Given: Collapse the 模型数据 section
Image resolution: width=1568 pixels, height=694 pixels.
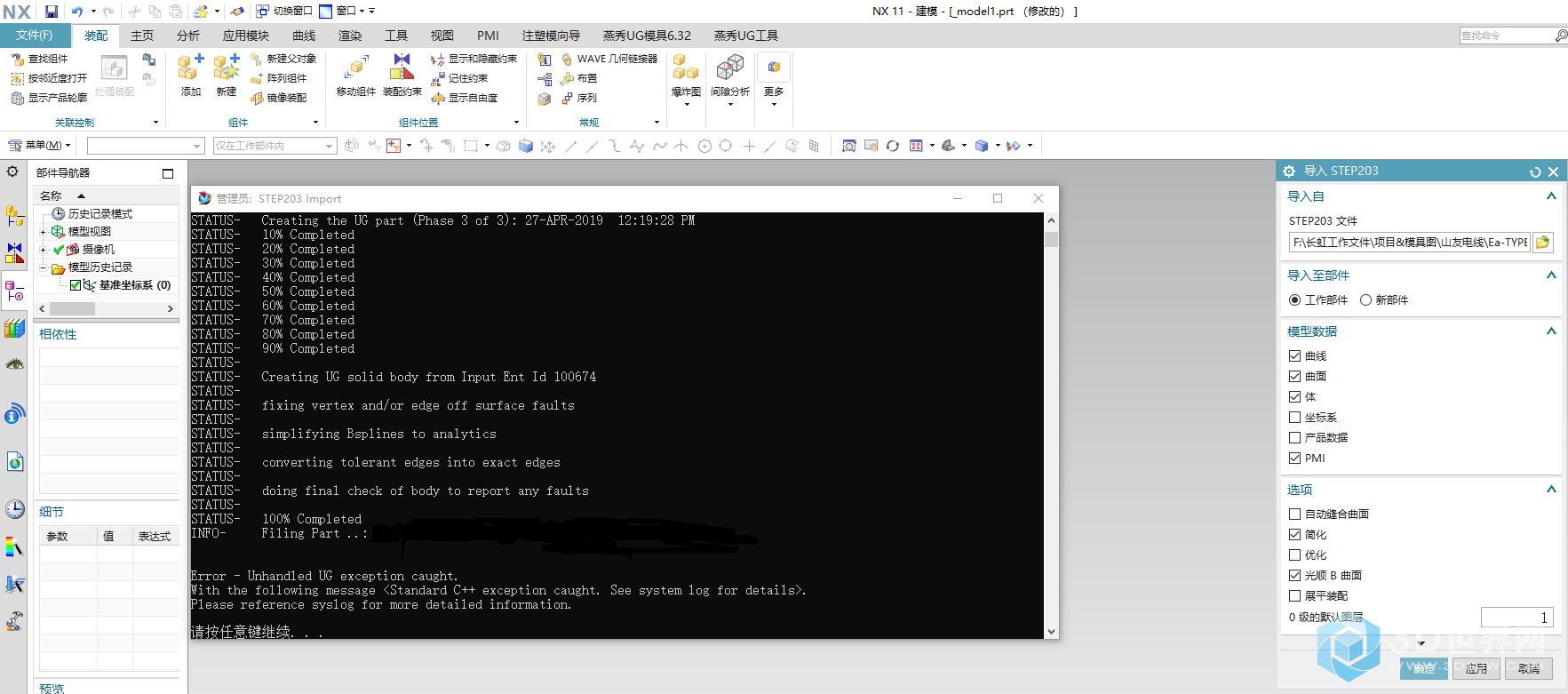Looking at the screenshot, I should pyautogui.click(x=1551, y=331).
